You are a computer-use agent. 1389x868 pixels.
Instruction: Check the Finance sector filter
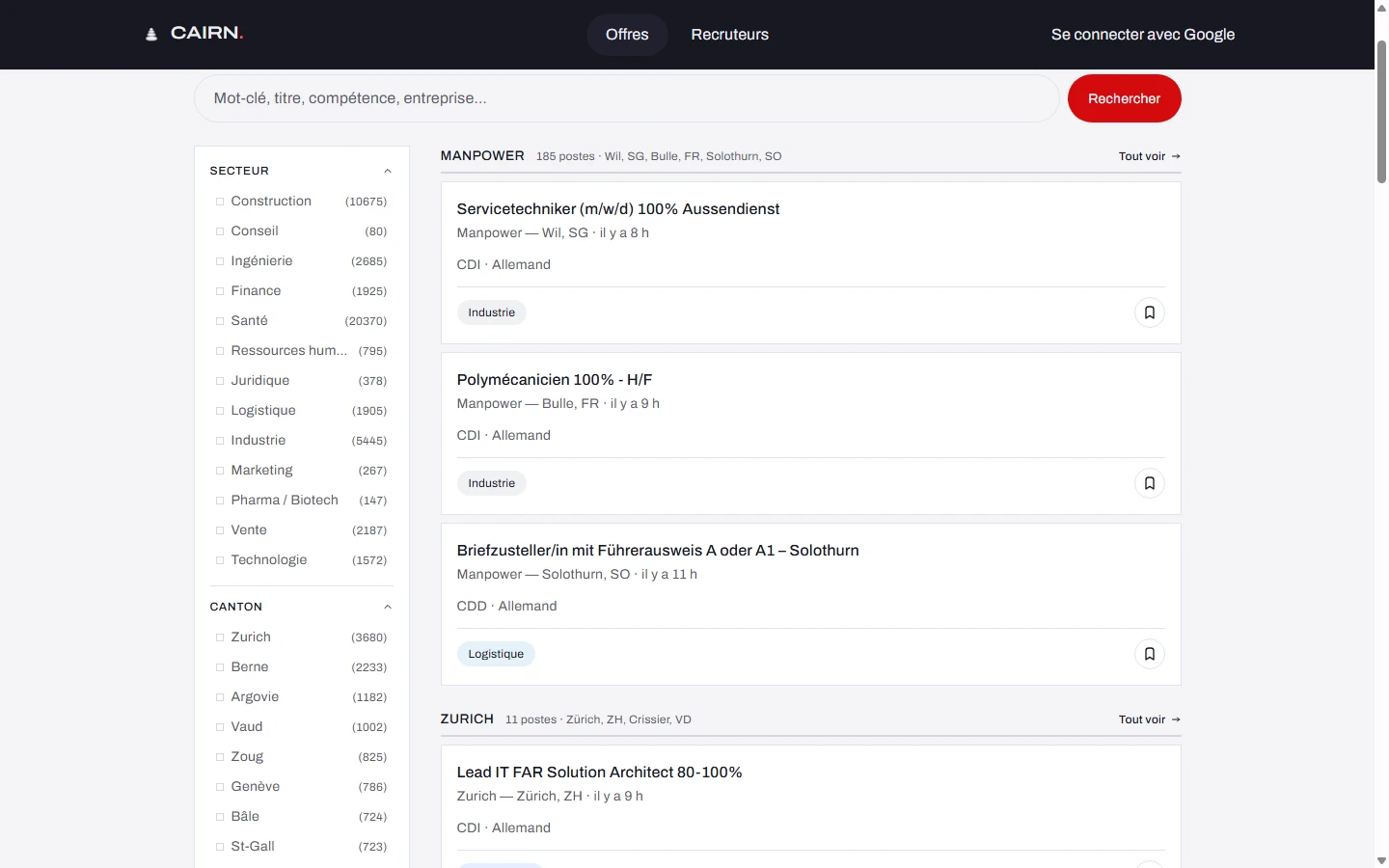click(220, 291)
